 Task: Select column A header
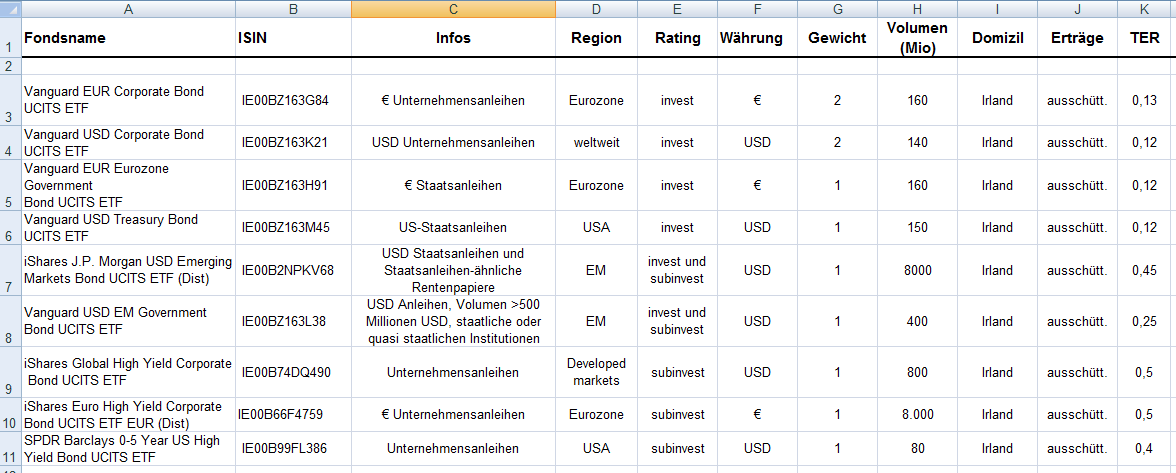pyautogui.click(x=128, y=9)
